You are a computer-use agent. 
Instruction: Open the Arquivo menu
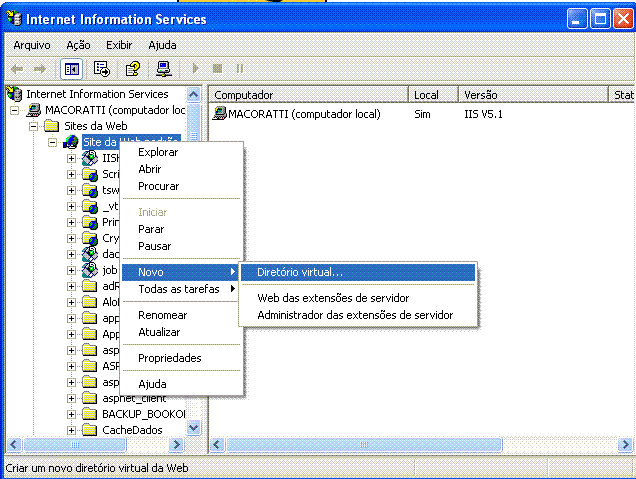pyautogui.click(x=32, y=45)
